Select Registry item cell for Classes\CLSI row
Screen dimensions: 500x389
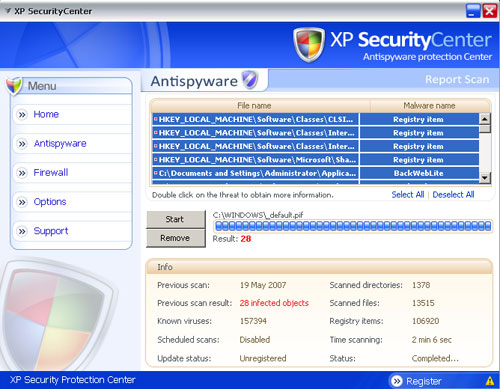419,119
